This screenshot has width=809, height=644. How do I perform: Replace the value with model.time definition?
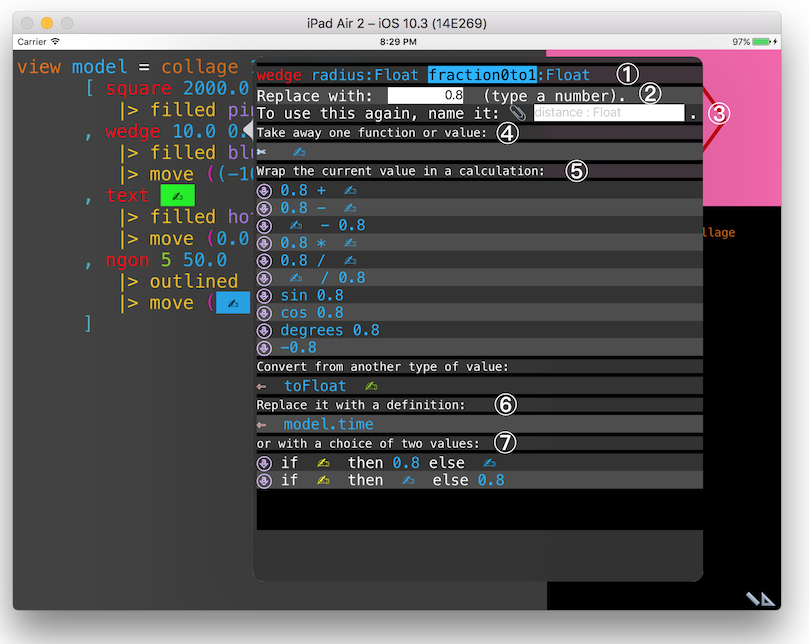(x=328, y=424)
